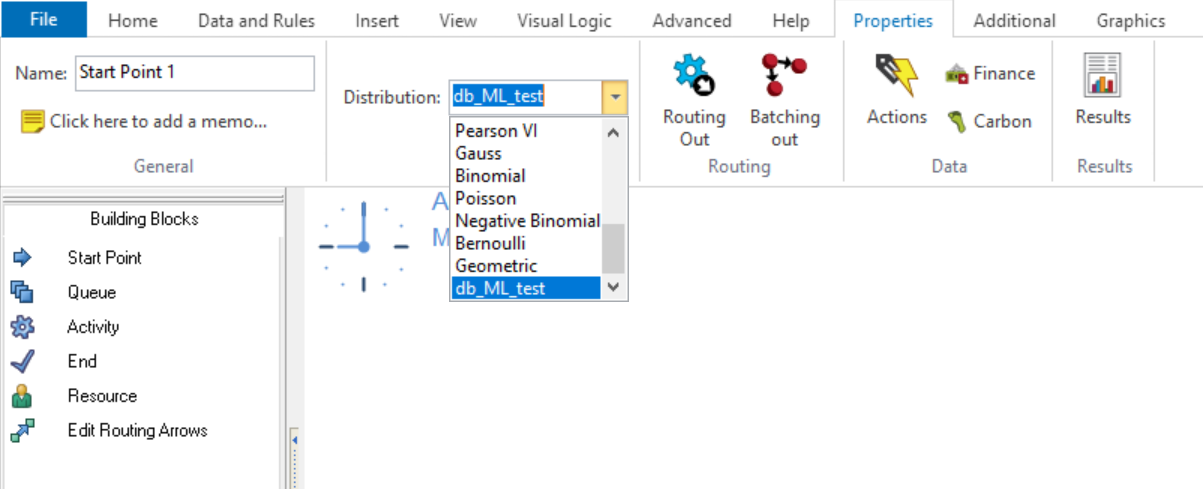
Task: Switch to the Visual Logic tab
Action: click(x=564, y=20)
